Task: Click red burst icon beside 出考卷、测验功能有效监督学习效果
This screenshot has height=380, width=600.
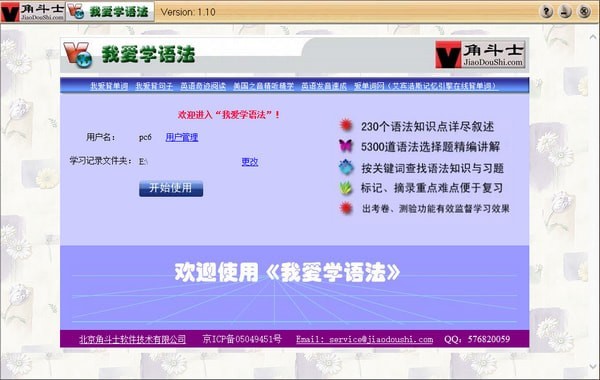Action: (346, 208)
